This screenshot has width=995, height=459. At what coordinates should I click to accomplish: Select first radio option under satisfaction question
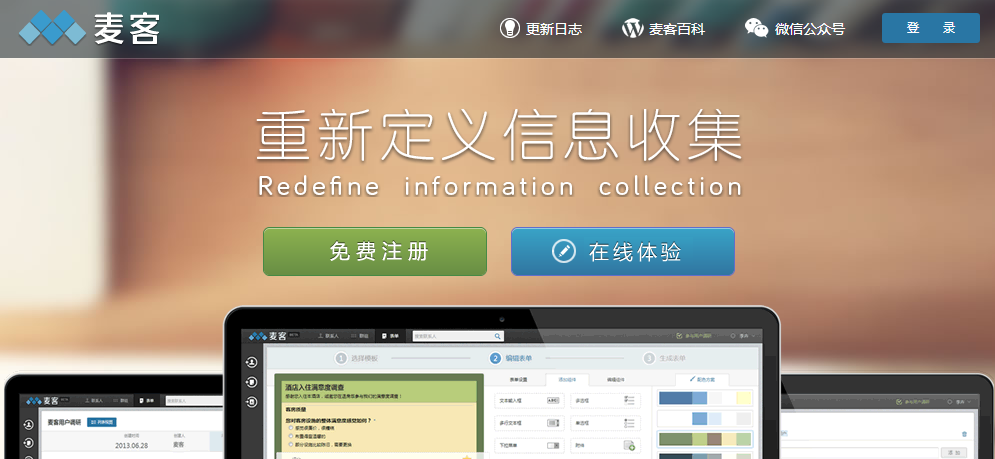click(291, 429)
